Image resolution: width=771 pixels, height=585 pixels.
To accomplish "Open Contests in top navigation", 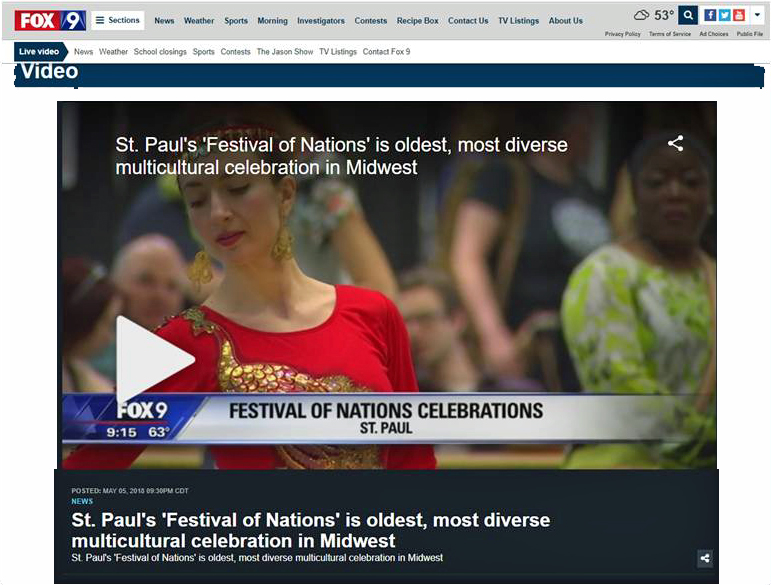I will tap(371, 21).
